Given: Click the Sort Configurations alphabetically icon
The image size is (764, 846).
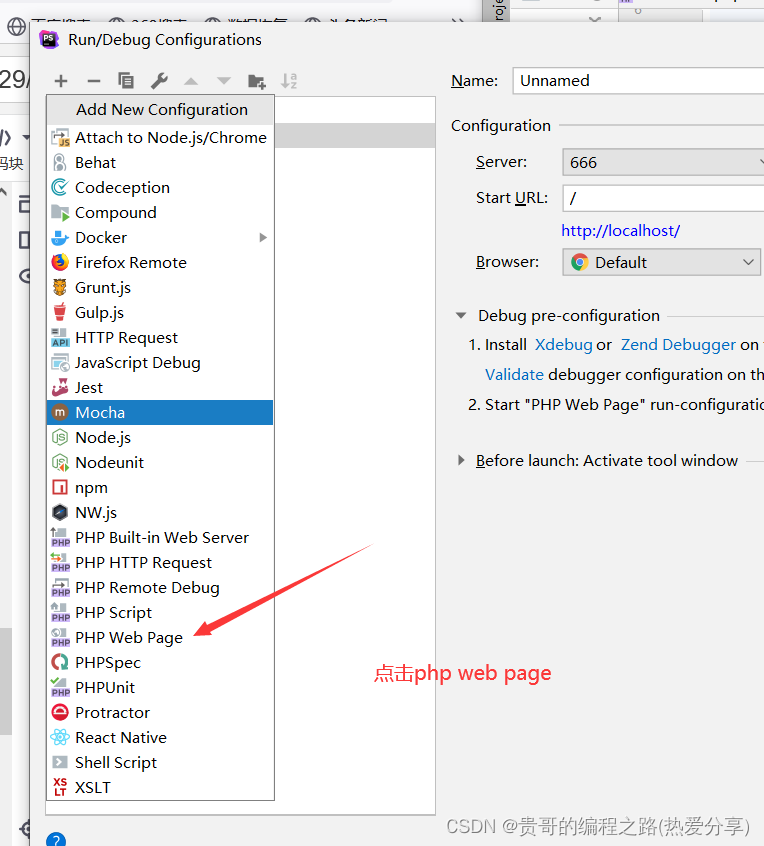Looking at the screenshot, I should [x=289, y=81].
